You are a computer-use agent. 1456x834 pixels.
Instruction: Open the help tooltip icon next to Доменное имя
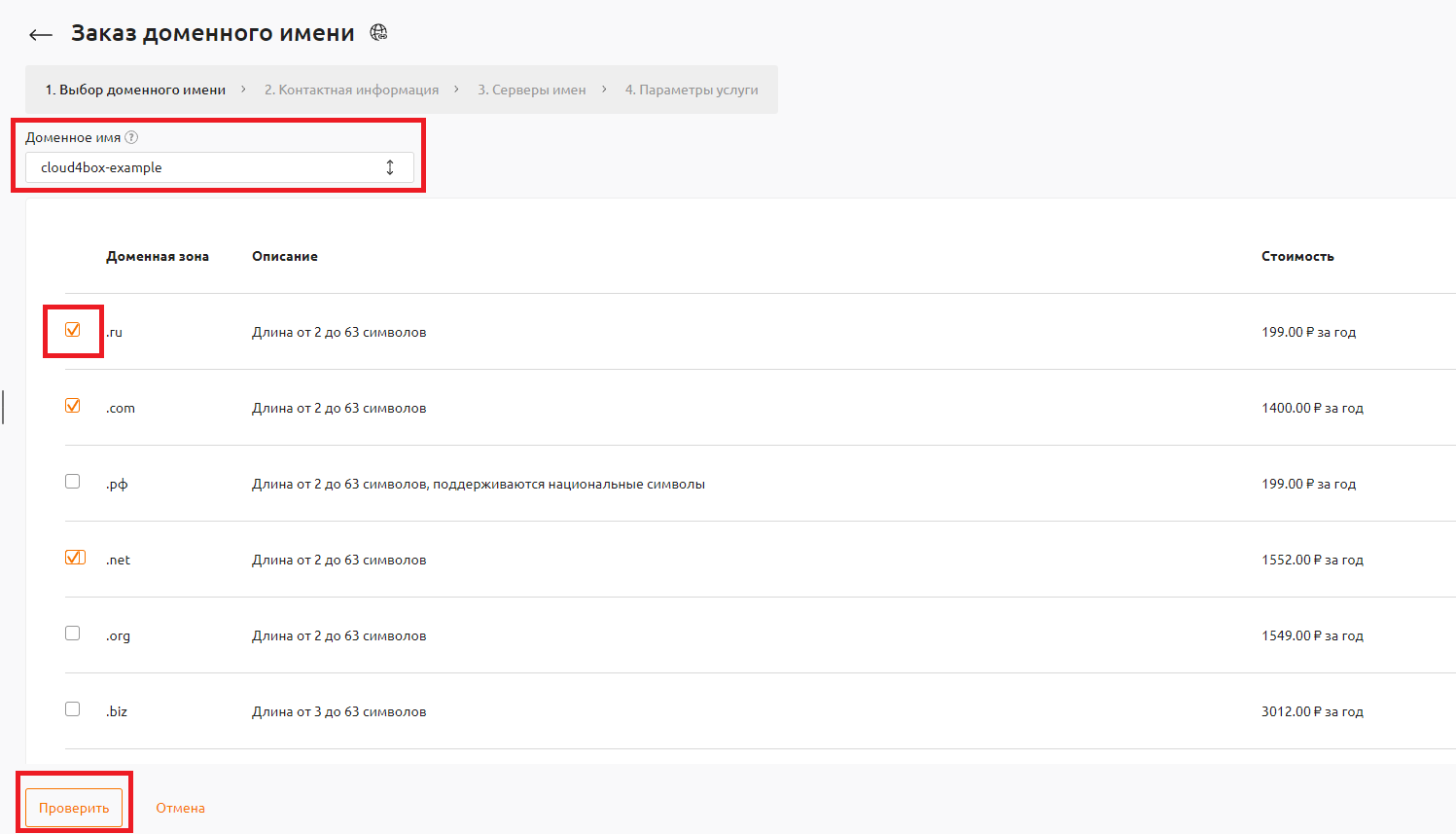pos(131,137)
